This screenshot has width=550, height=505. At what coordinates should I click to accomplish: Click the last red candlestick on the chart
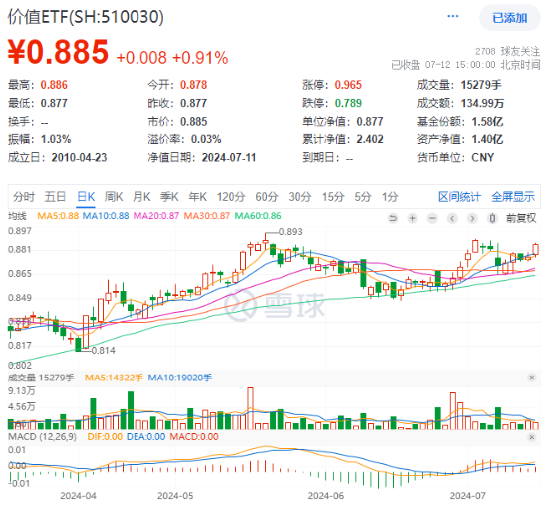coord(535,249)
